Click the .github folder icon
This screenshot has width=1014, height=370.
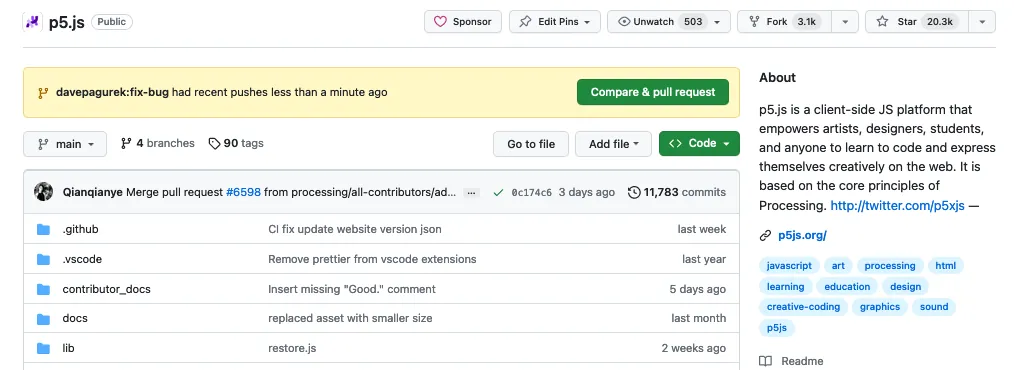[x=43, y=229]
